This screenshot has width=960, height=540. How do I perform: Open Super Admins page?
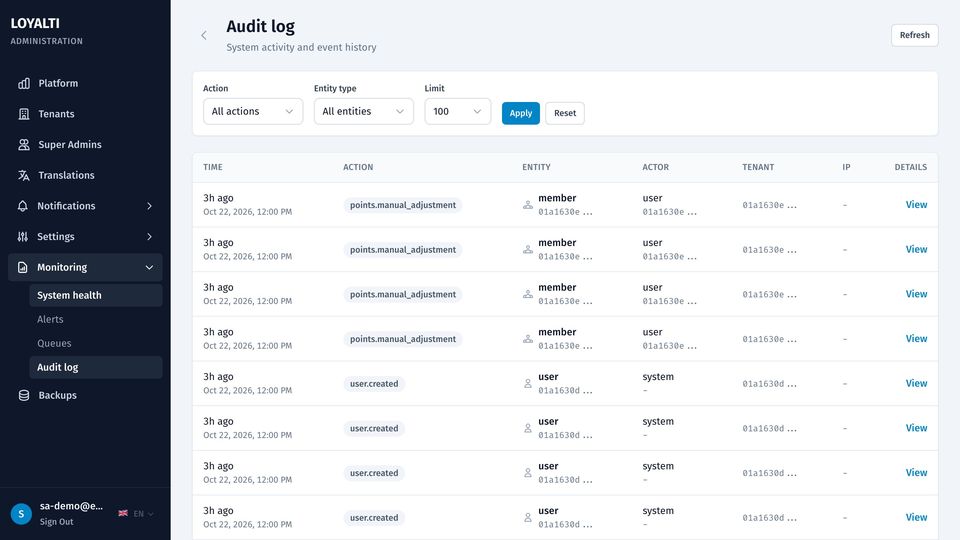(x=85, y=144)
